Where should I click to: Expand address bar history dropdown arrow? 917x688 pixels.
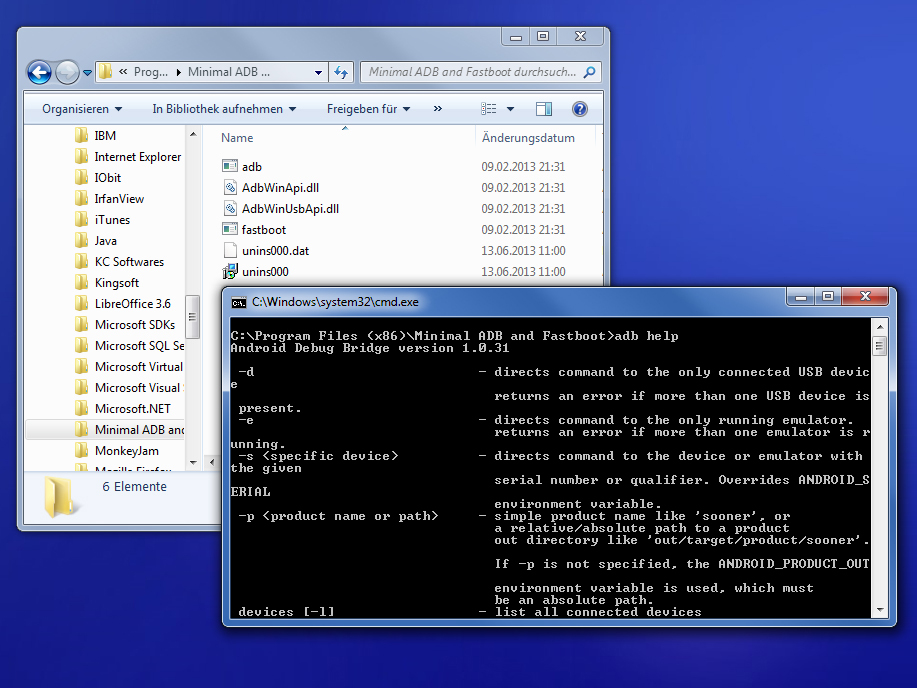click(318, 72)
